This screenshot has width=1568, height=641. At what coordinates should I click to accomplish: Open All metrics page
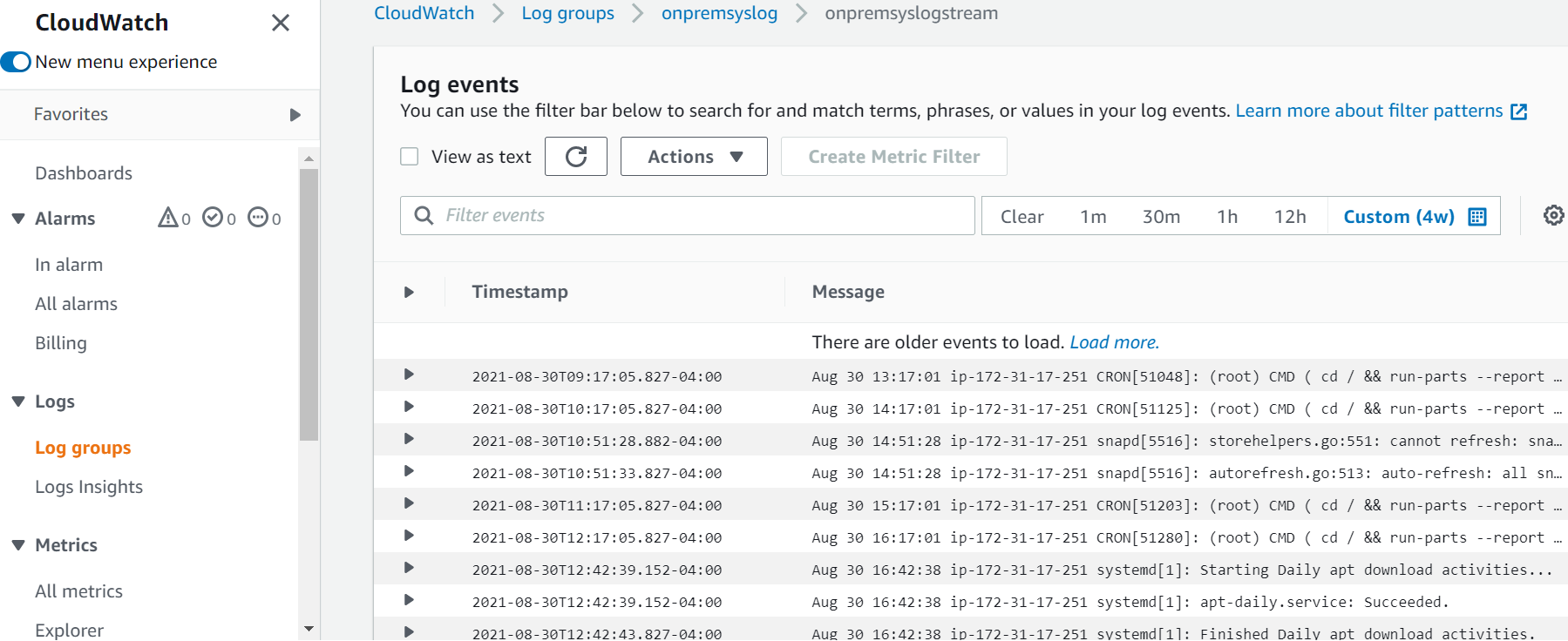tap(78, 591)
